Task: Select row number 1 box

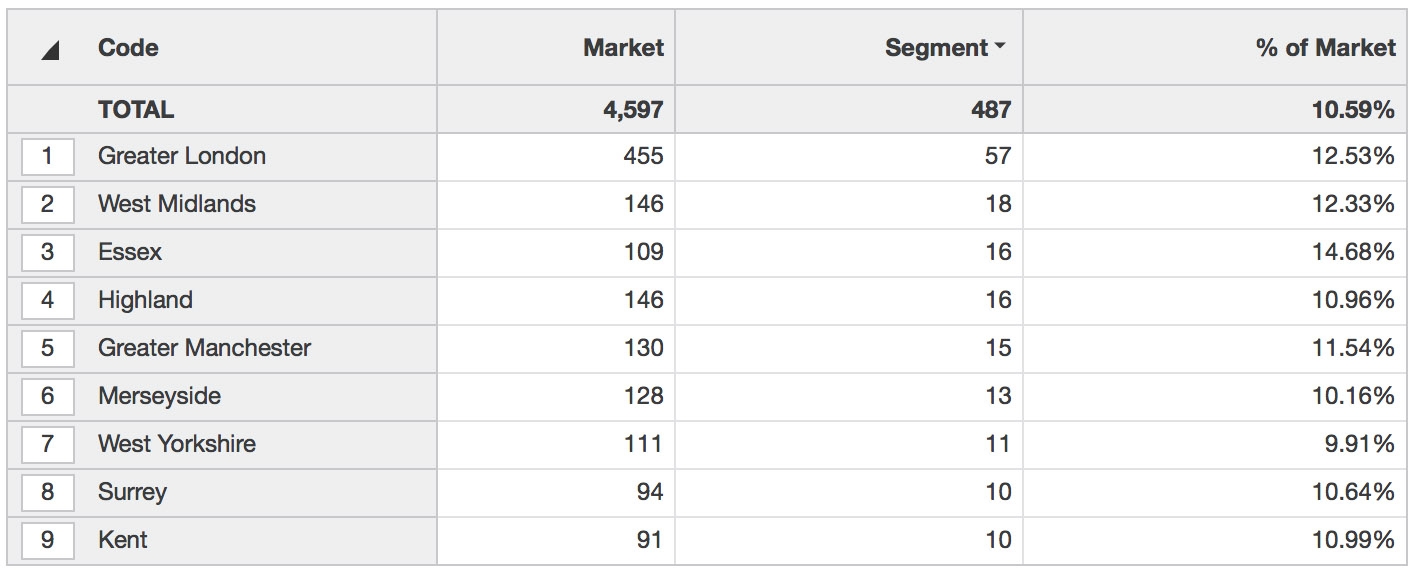Action: tap(47, 157)
